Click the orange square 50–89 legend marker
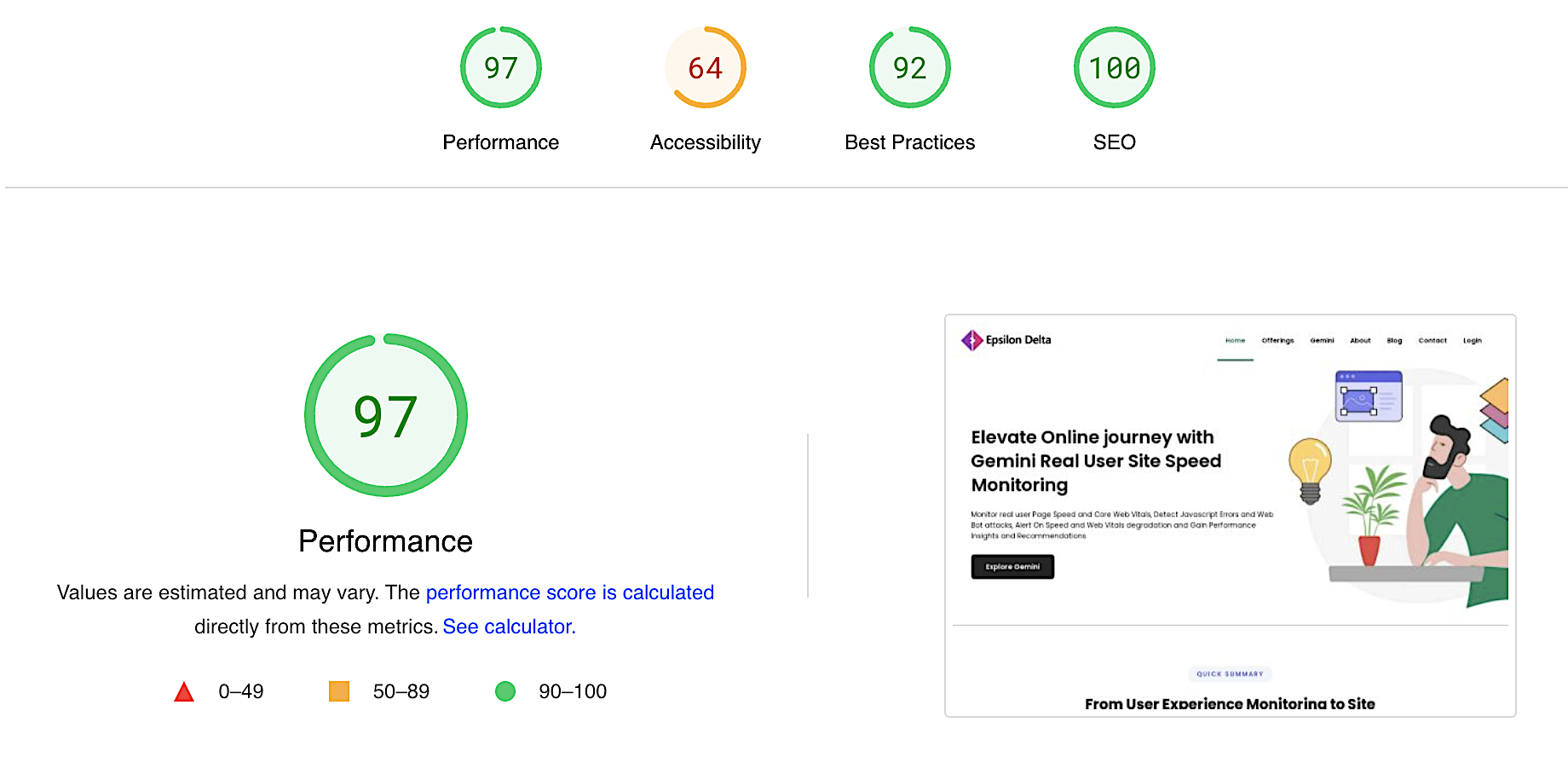 (340, 690)
